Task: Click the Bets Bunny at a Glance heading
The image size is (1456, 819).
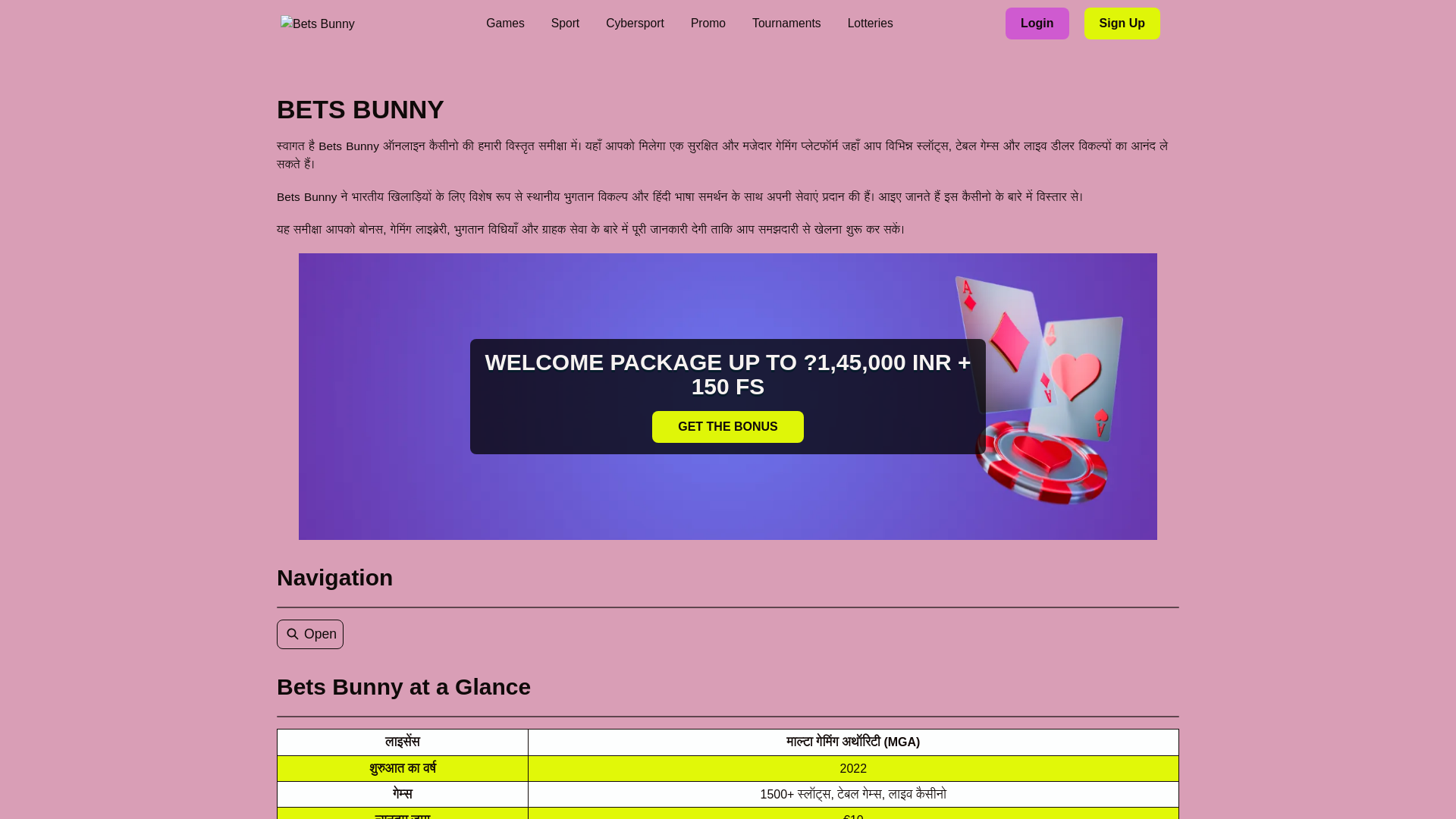Action: [403, 687]
